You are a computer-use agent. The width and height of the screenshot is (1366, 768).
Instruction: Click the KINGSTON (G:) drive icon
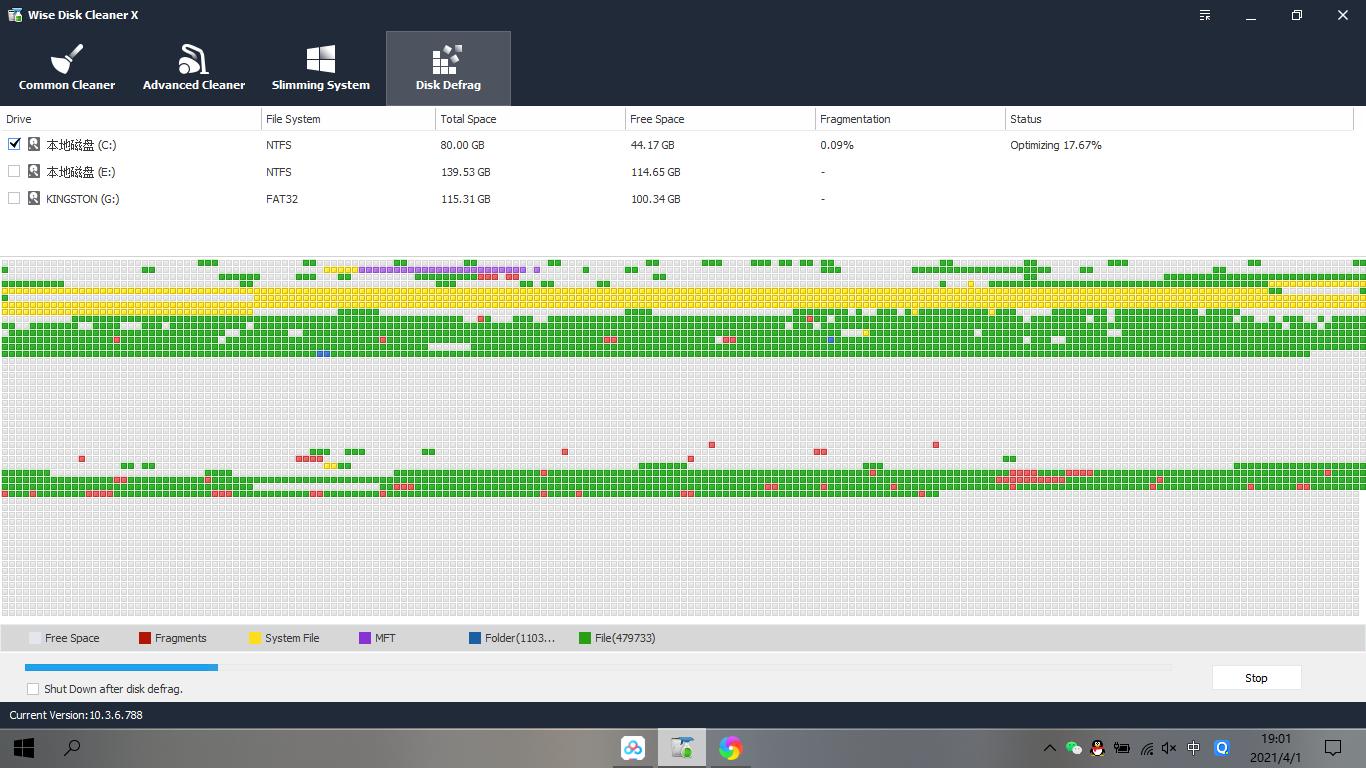point(34,198)
